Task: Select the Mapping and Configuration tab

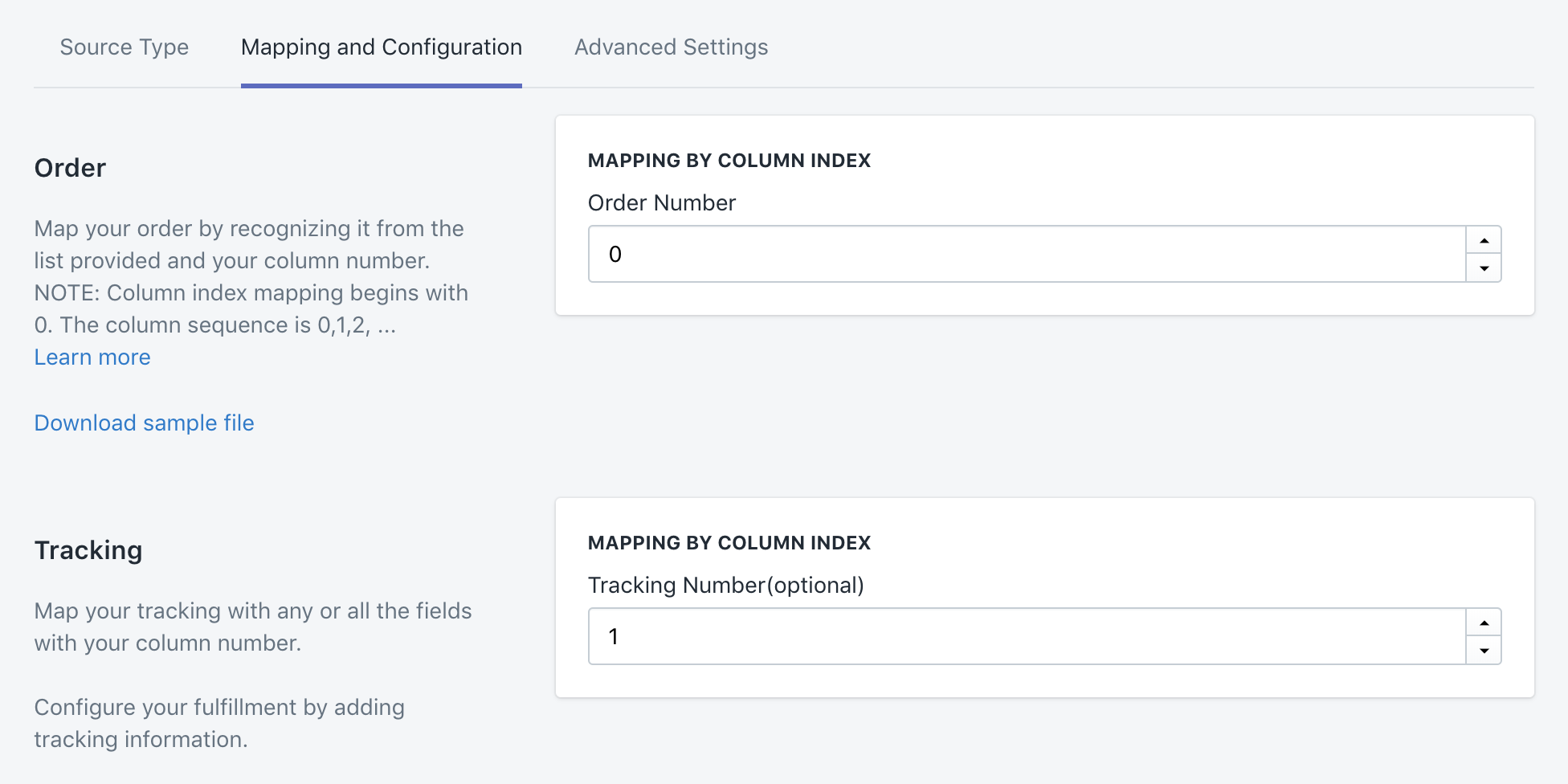Action: point(382,47)
